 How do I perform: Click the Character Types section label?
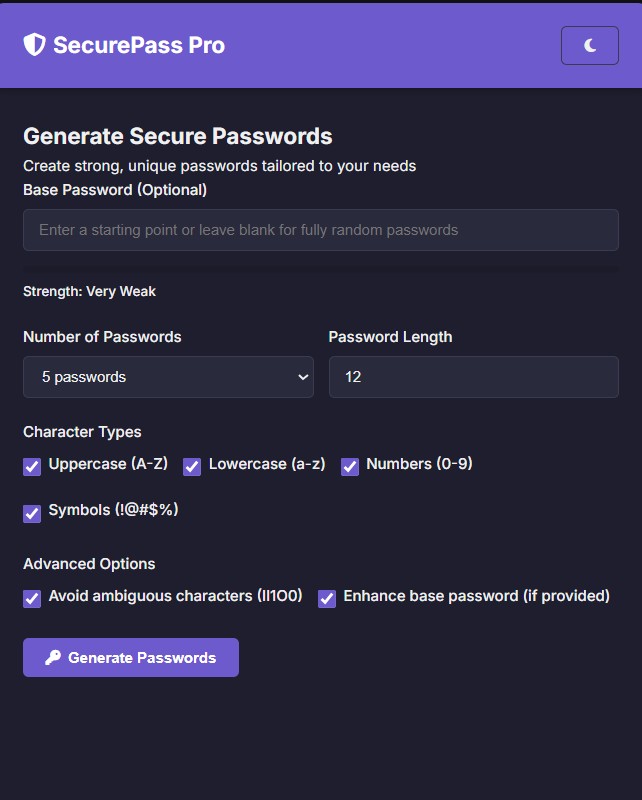[x=83, y=432]
